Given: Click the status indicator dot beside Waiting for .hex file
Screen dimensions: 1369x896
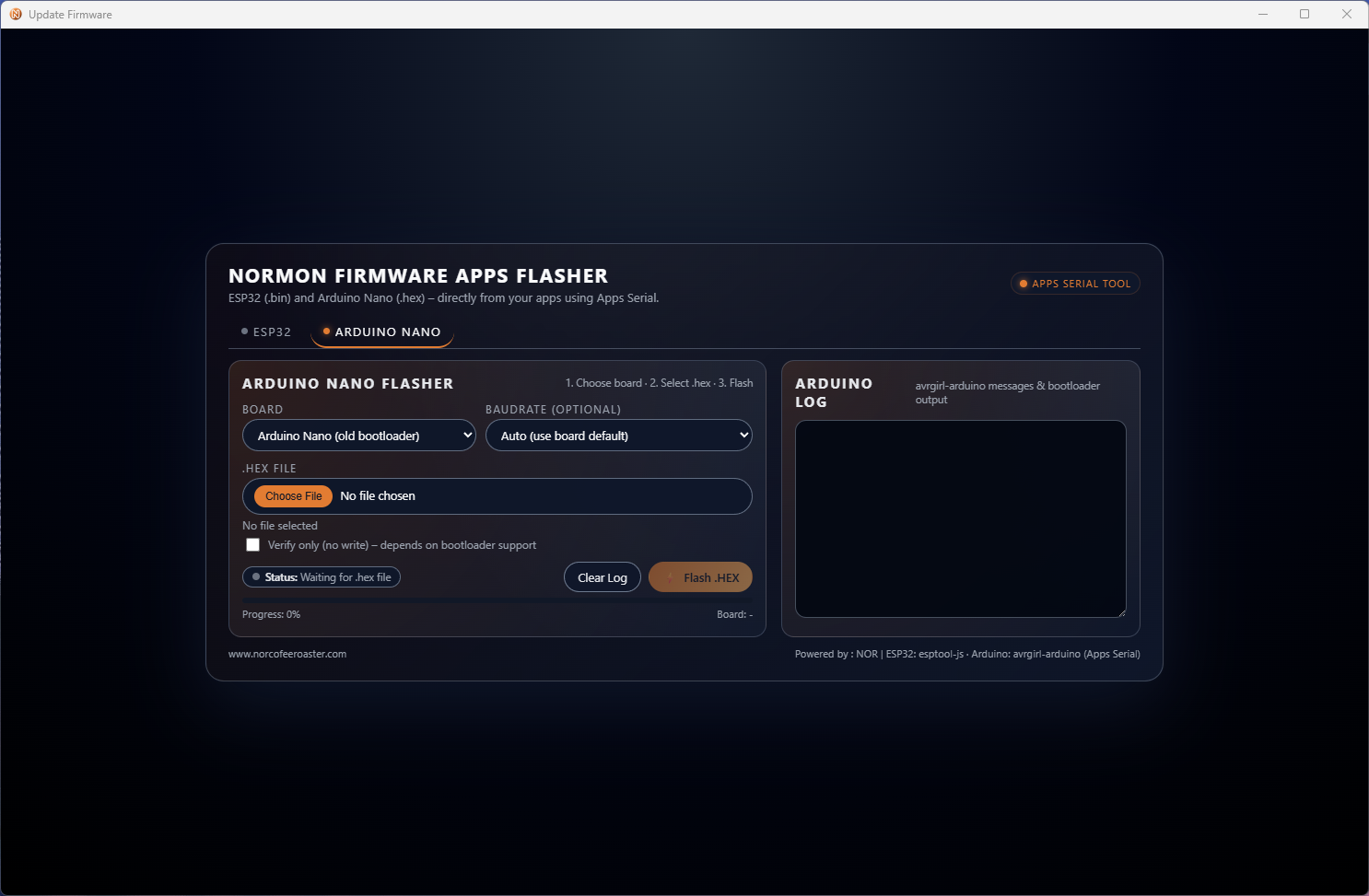Looking at the screenshot, I should (x=255, y=576).
